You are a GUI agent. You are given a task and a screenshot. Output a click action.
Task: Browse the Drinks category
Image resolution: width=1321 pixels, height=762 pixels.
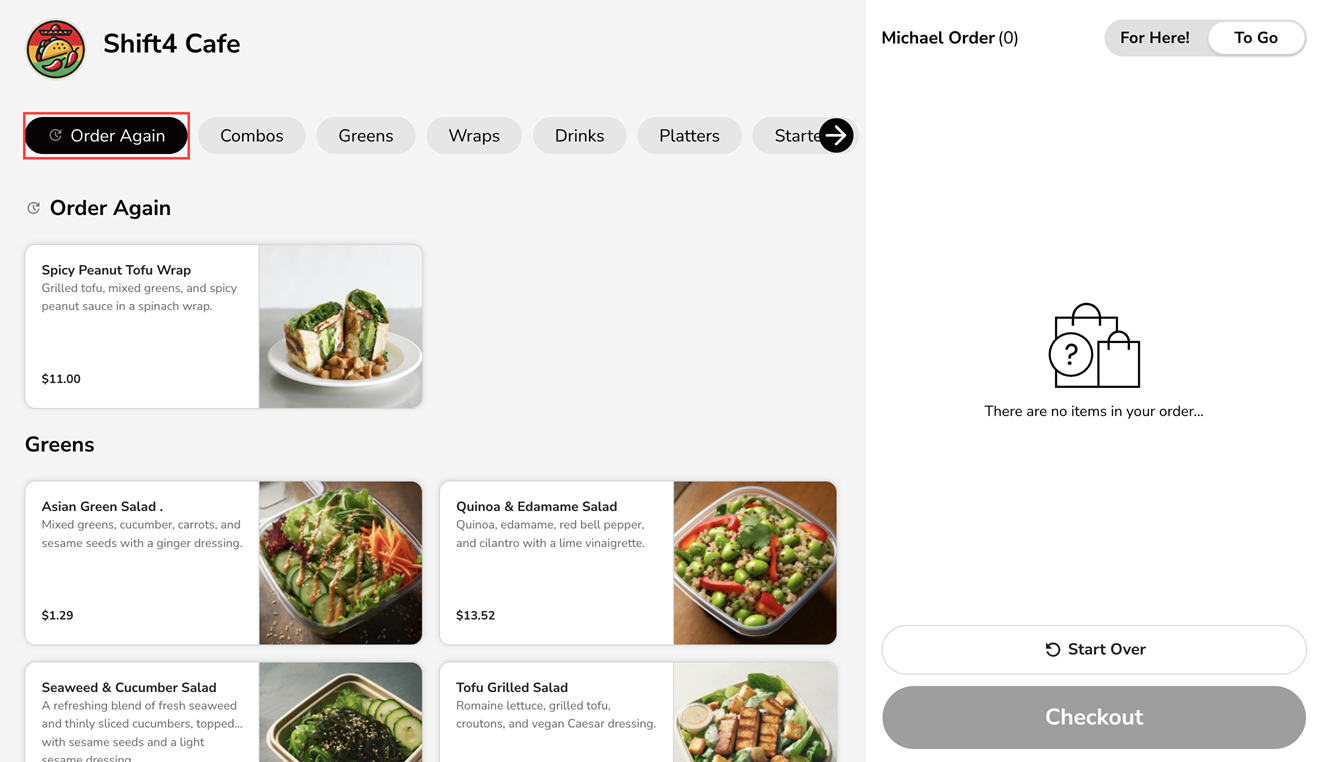[580, 135]
